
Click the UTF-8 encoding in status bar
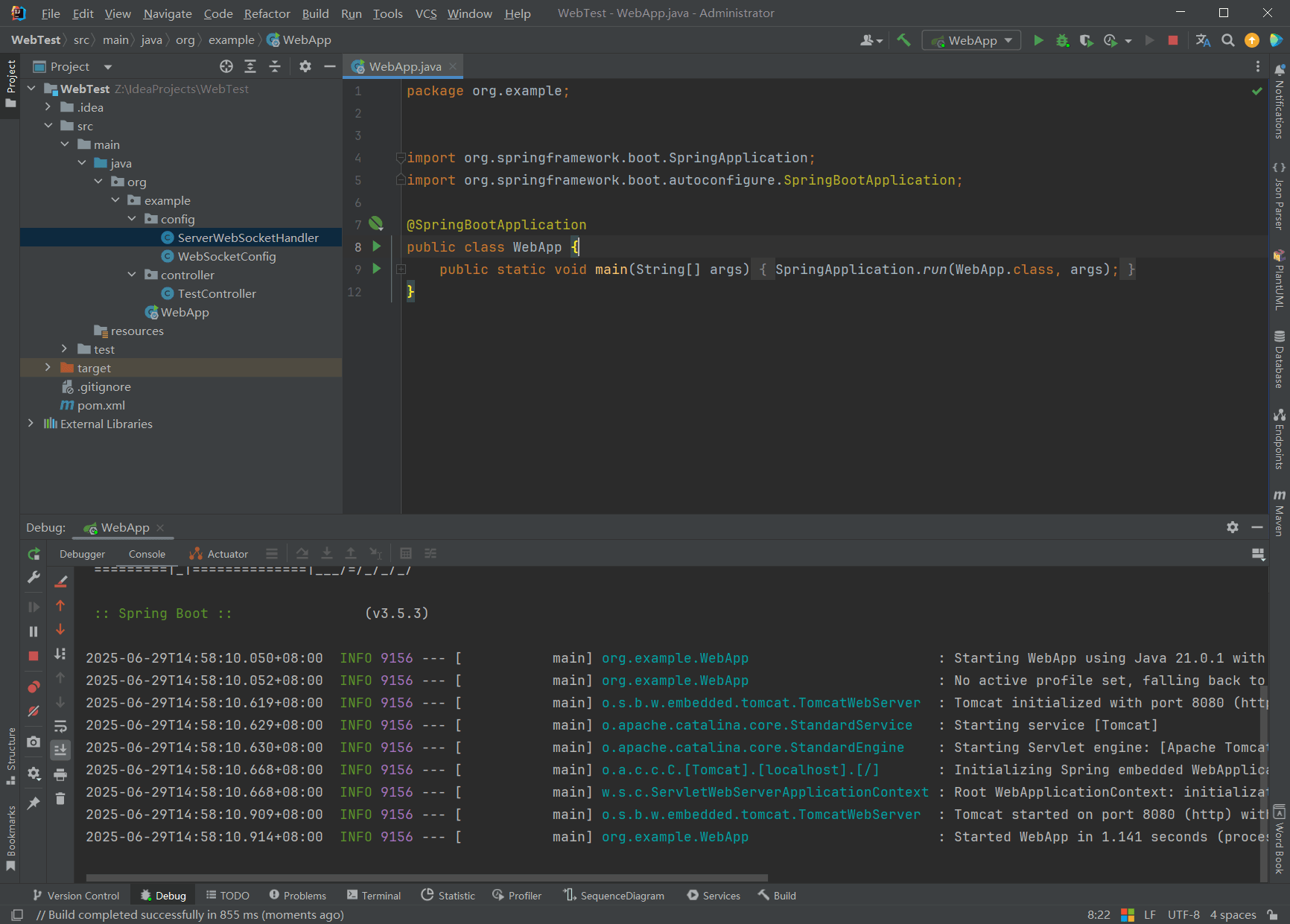(1183, 914)
